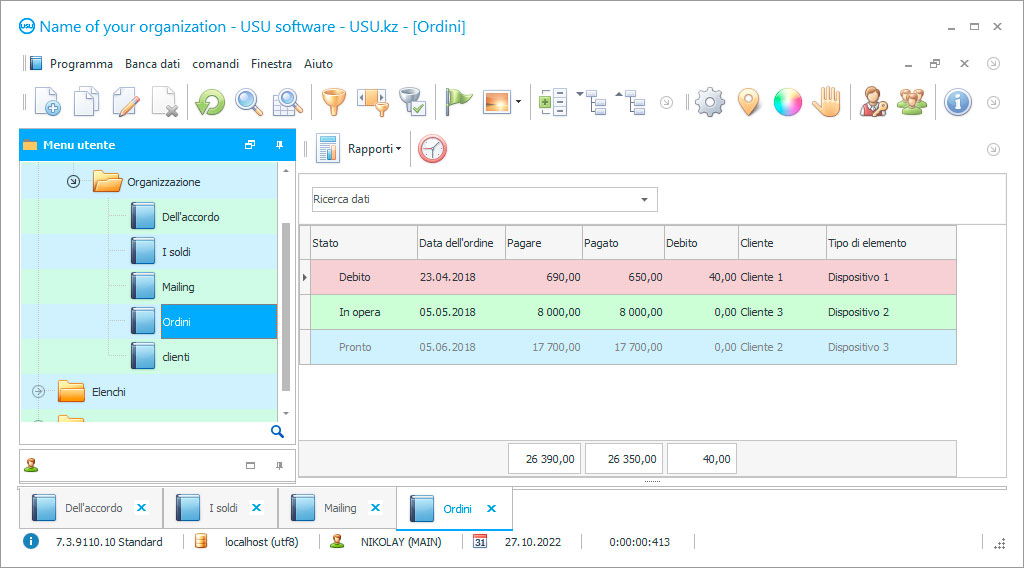Click the grouping list plus icon
Screen dimensions: 1024x568
click(552, 102)
